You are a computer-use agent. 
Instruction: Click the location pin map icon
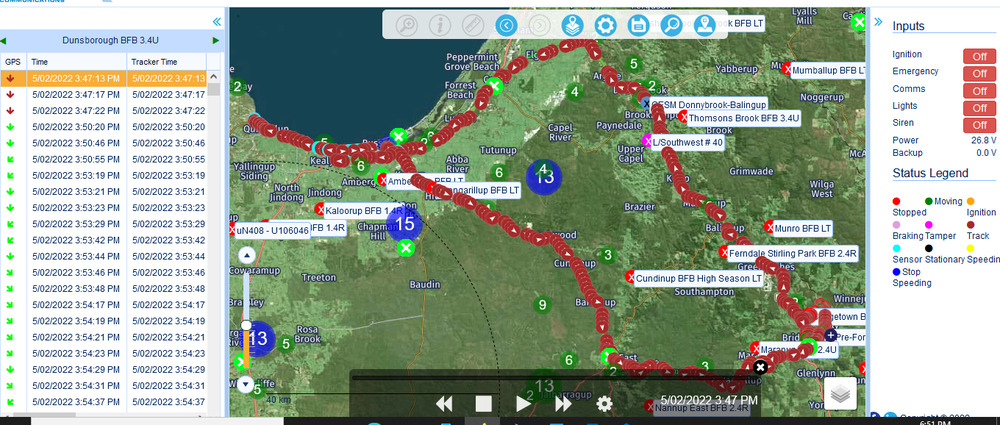(x=704, y=25)
